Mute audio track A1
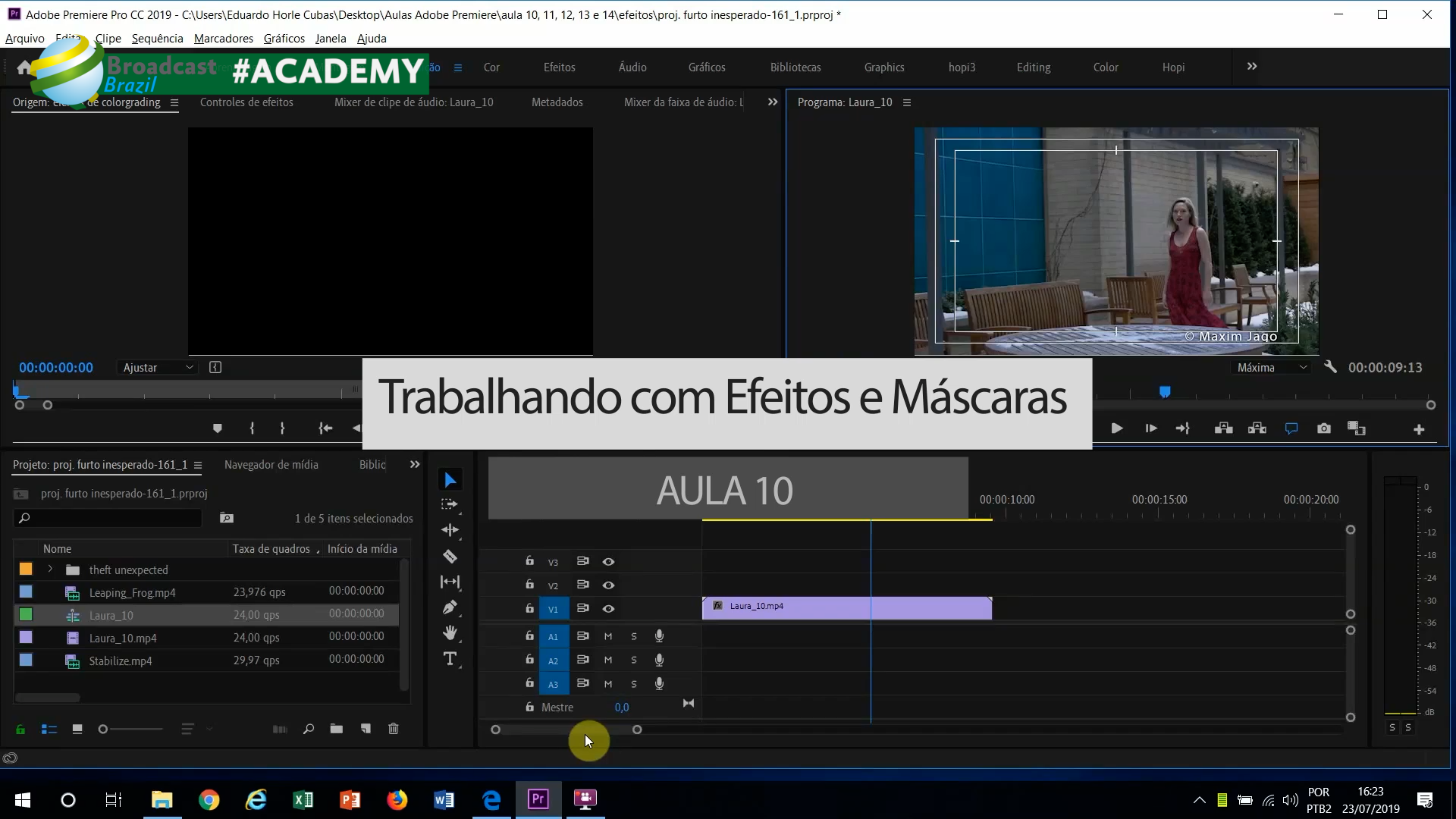The width and height of the screenshot is (1456, 819). click(608, 636)
